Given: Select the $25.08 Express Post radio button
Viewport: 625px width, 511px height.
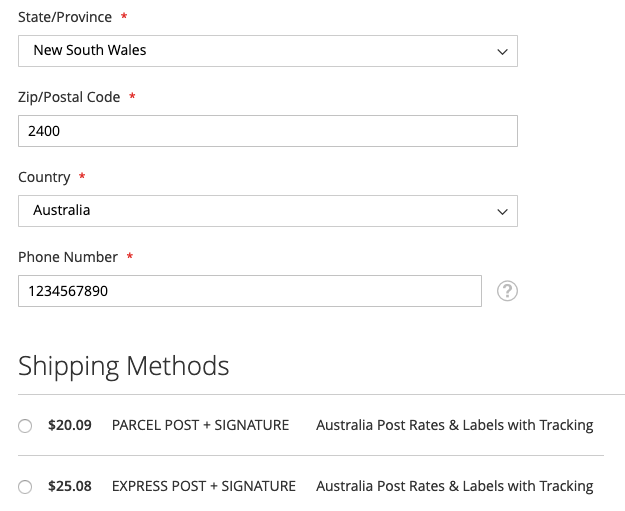Looking at the screenshot, I should [25, 487].
